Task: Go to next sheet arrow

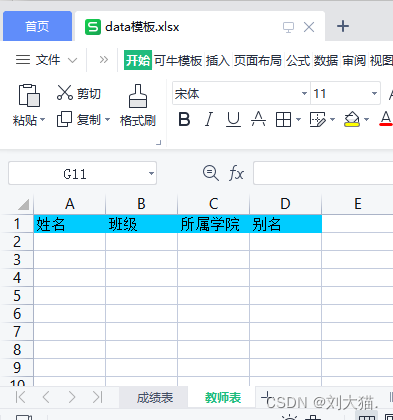Action: pyautogui.click(x=71, y=397)
